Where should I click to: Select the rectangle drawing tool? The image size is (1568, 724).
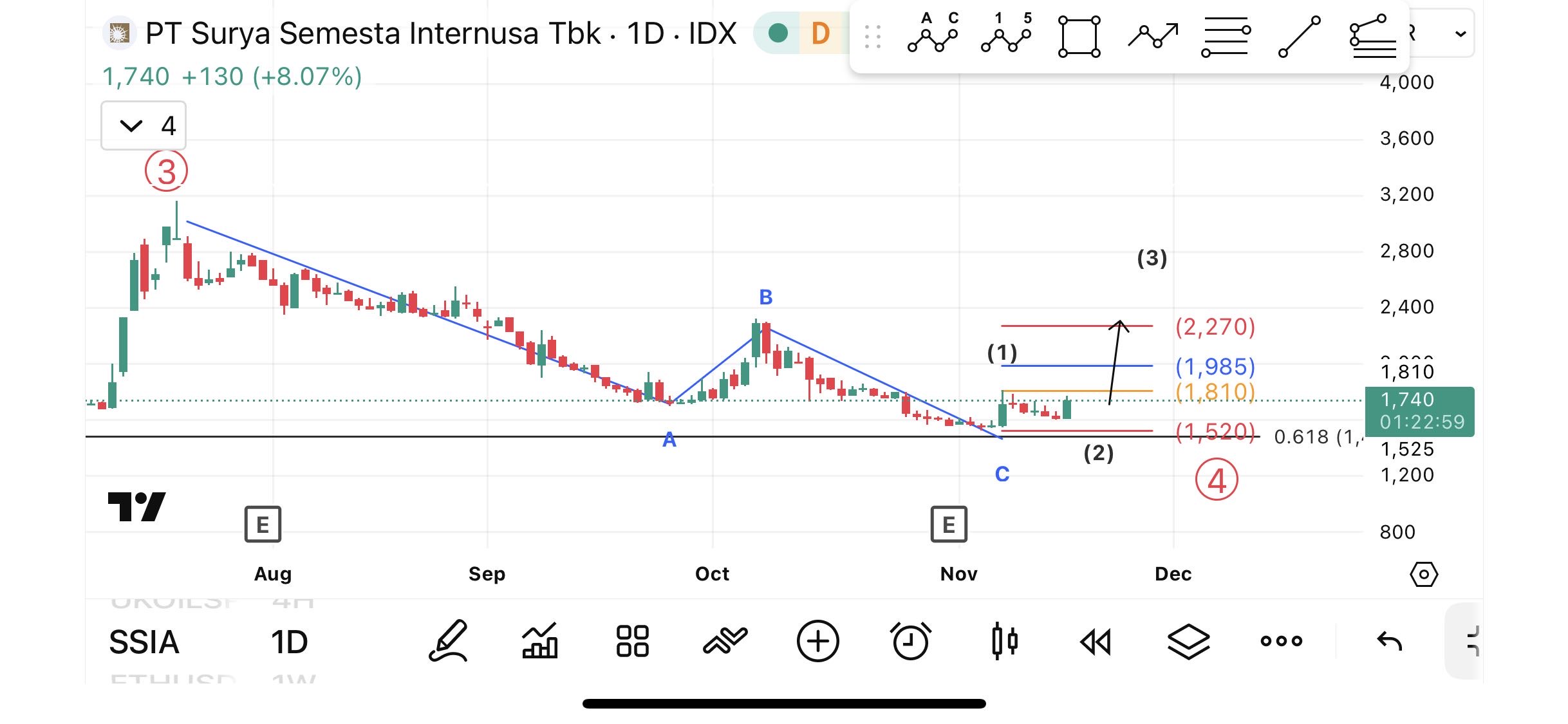tap(1079, 37)
